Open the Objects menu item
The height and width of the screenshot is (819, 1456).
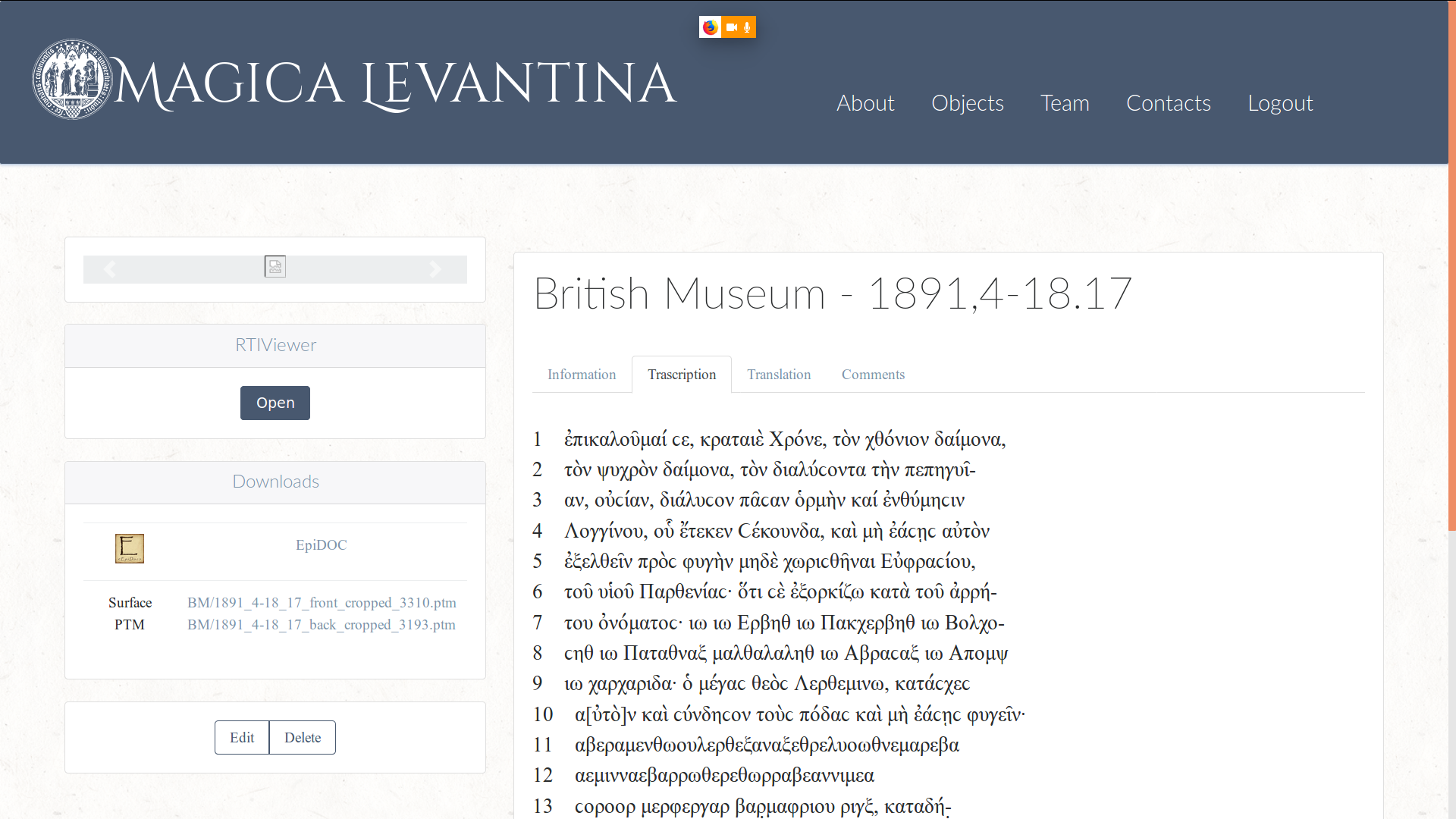click(967, 103)
